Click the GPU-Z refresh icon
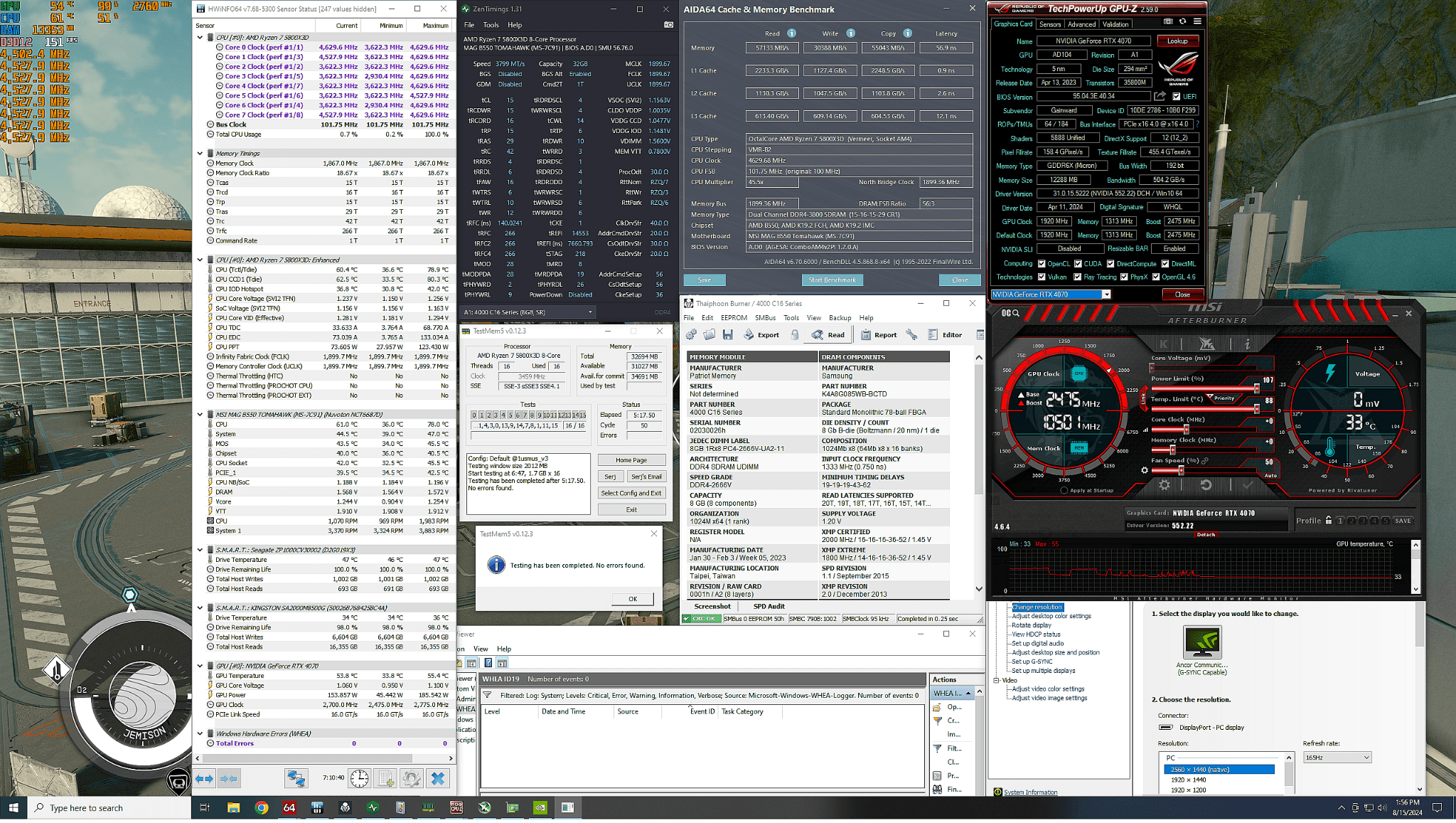1456x823 pixels. coord(1182,22)
